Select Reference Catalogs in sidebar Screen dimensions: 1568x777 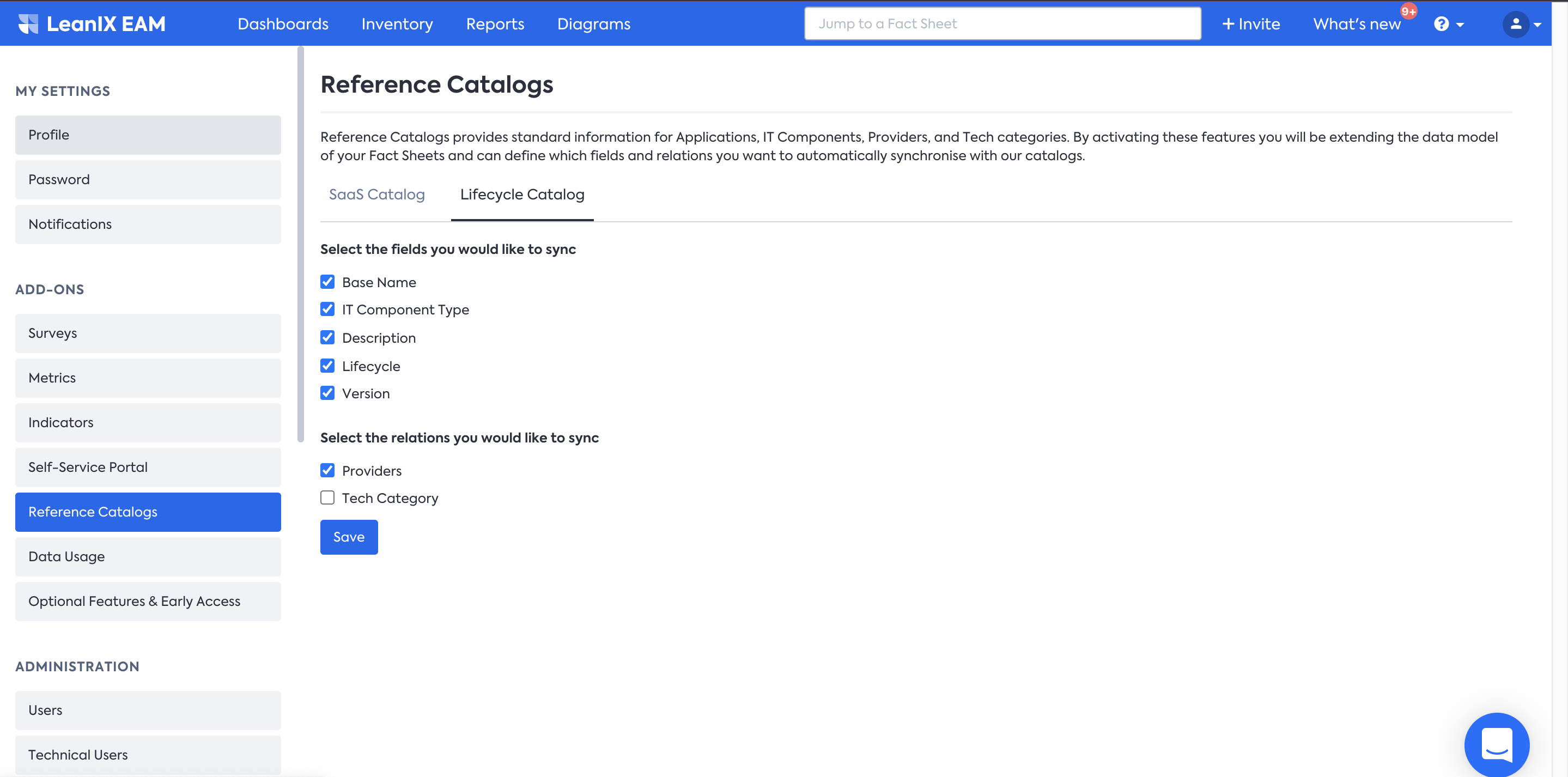pyautogui.click(x=148, y=512)
